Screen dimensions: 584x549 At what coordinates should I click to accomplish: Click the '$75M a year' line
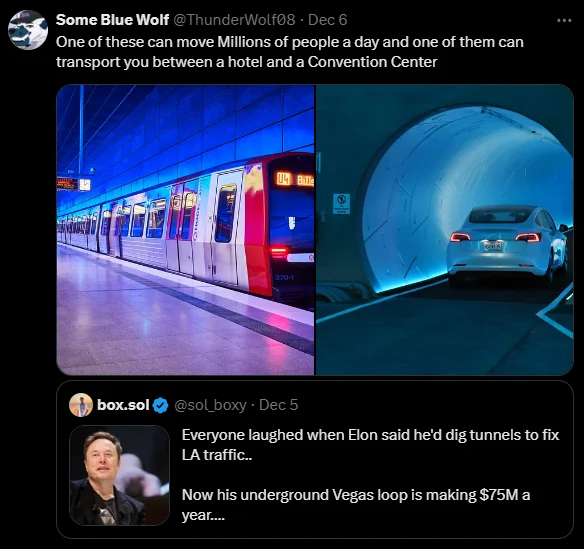(356, 505)
